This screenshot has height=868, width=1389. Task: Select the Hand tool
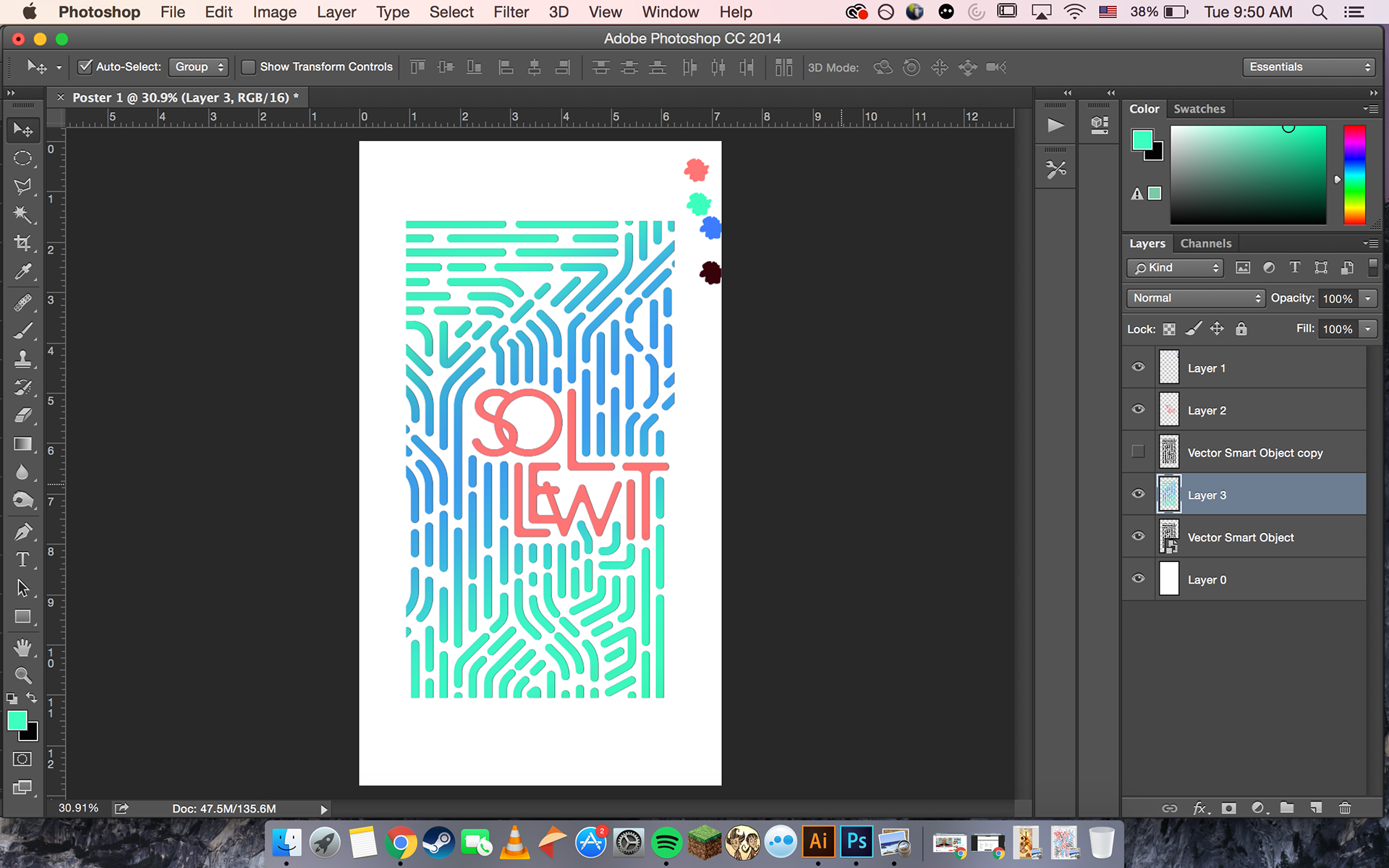pyautogui.click(x=23, y=647)
